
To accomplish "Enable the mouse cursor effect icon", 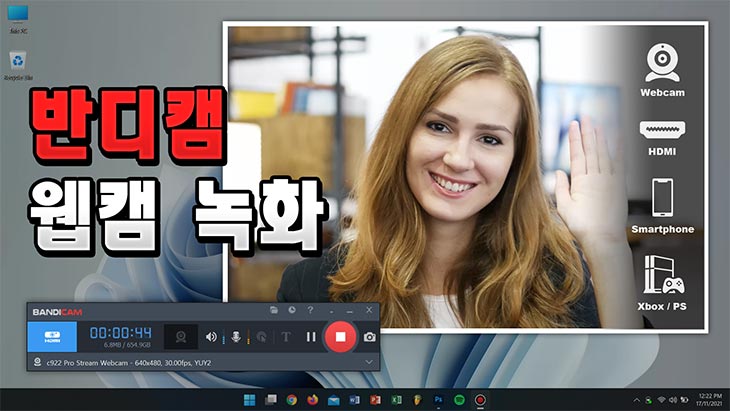I will pos(261,337).
